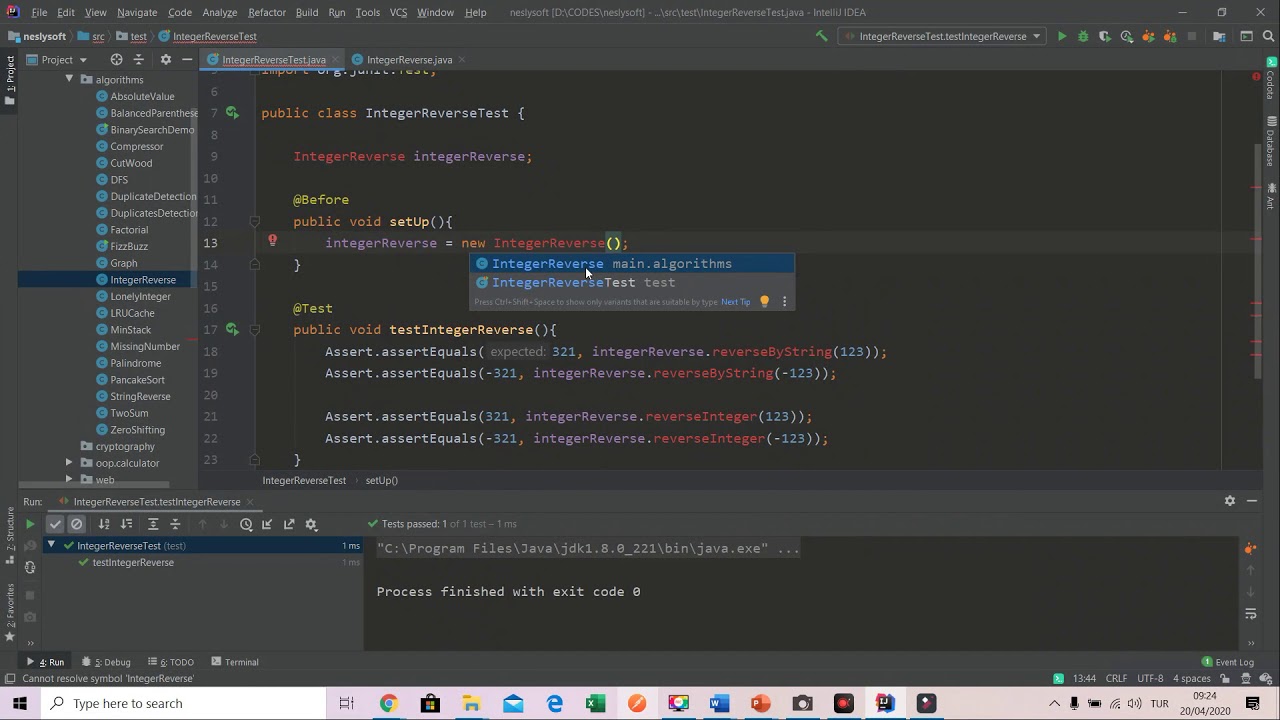Click Next Tip link in popup

tap(736, 302)
